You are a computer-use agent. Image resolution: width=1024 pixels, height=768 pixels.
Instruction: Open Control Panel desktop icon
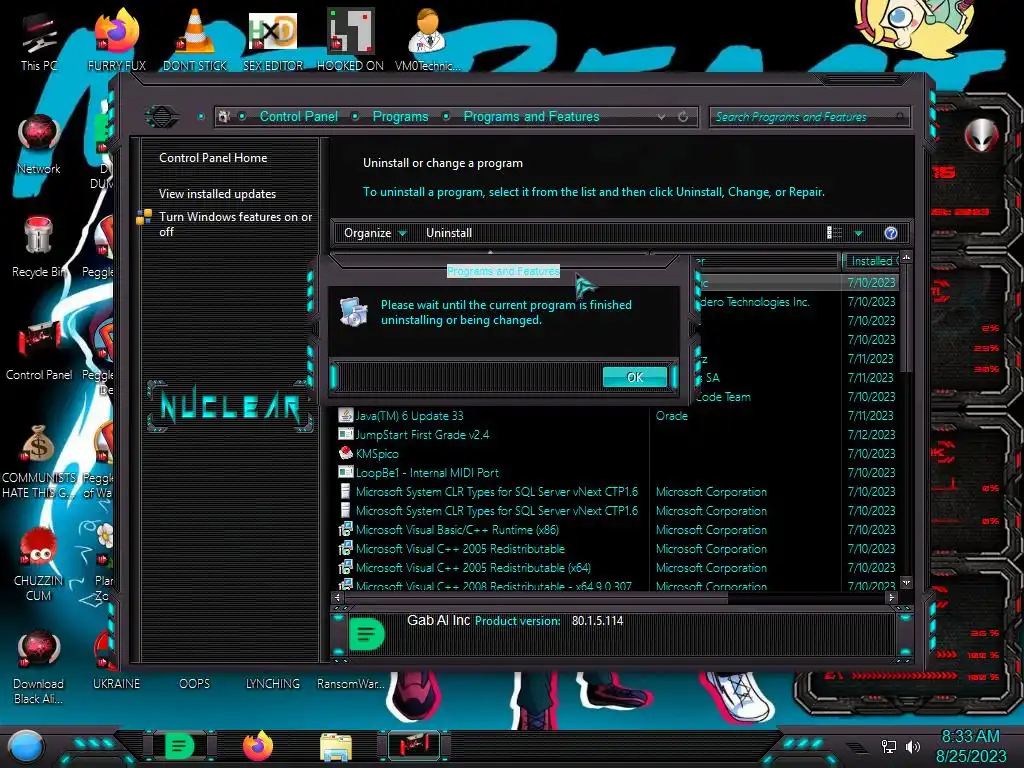(x=39, y=350)
